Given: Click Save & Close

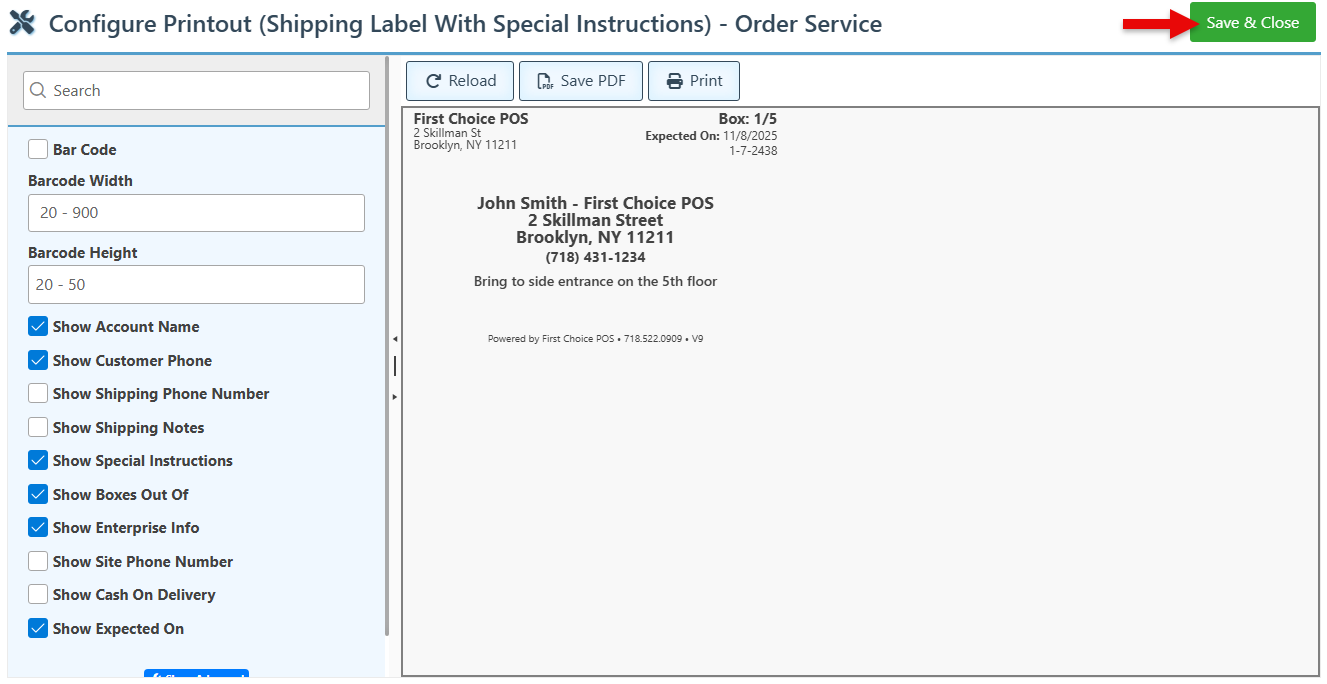Looking at the screenshot, I should tap(1252, 23).
